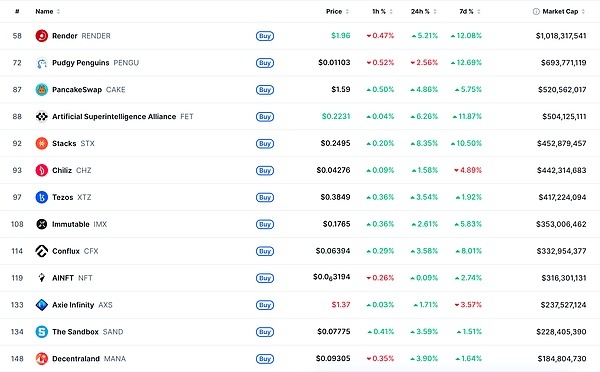Click Buy in the Immutable row
Viewport: 600px width, 372px height.
tap(265, 224)
